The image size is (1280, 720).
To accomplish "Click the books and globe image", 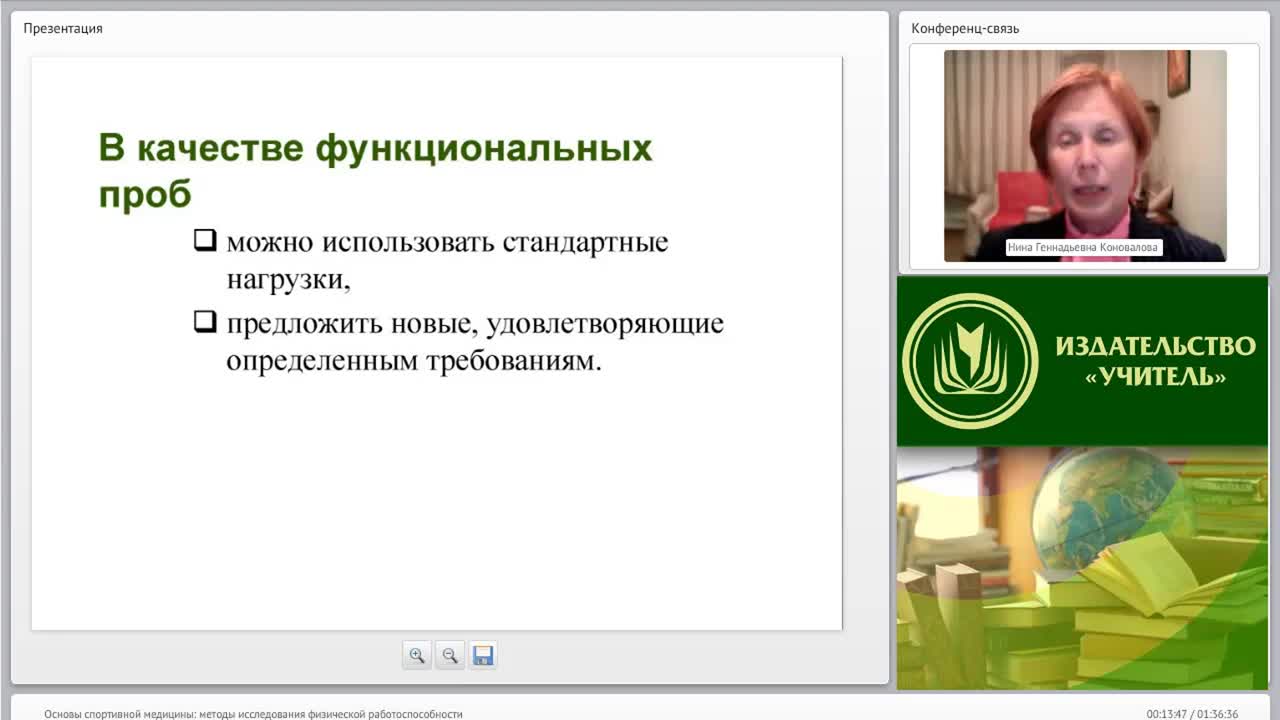I will [x=1082, y=568].
